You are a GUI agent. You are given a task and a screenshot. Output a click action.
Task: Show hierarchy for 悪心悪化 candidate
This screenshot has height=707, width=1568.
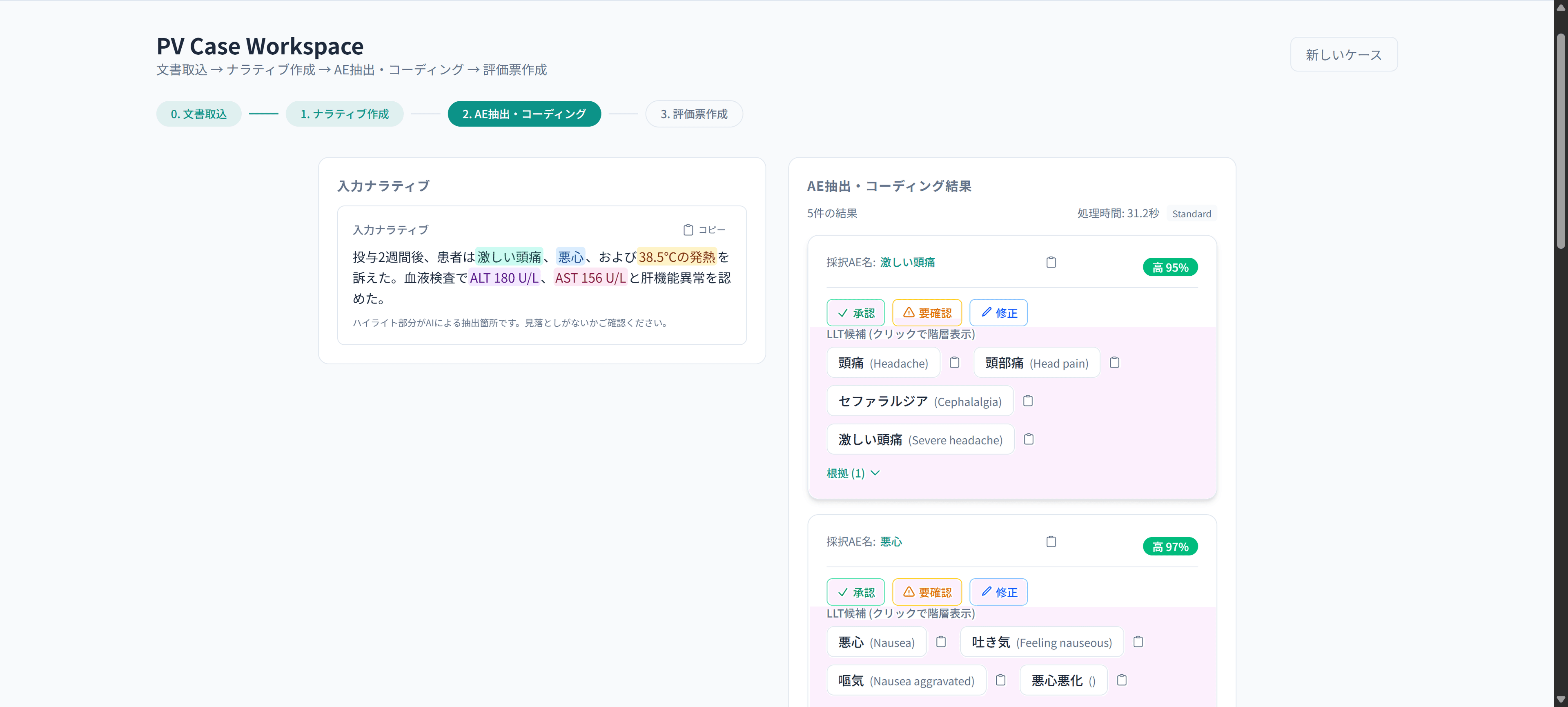tap(1063, 681)
